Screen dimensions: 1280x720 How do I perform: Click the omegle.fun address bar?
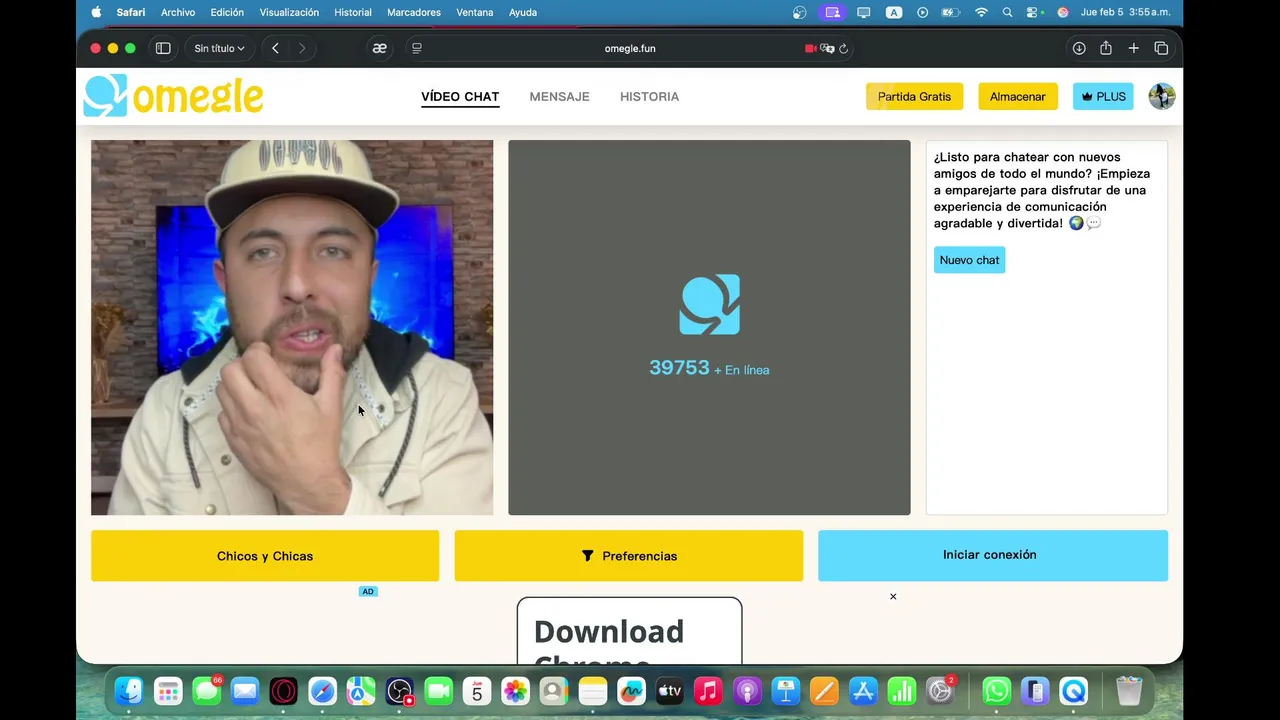point(630,48)
